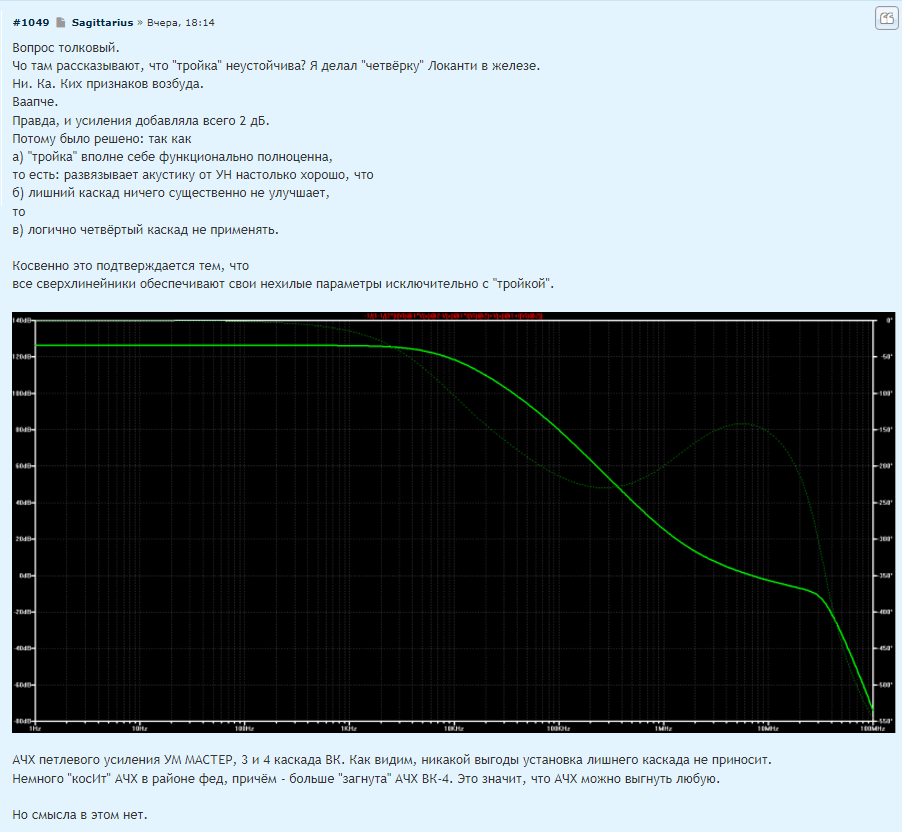Click the small document icon beside #1049
Image resolution: width=902 pixels, height=832 pixels.
tap(60, 22)
